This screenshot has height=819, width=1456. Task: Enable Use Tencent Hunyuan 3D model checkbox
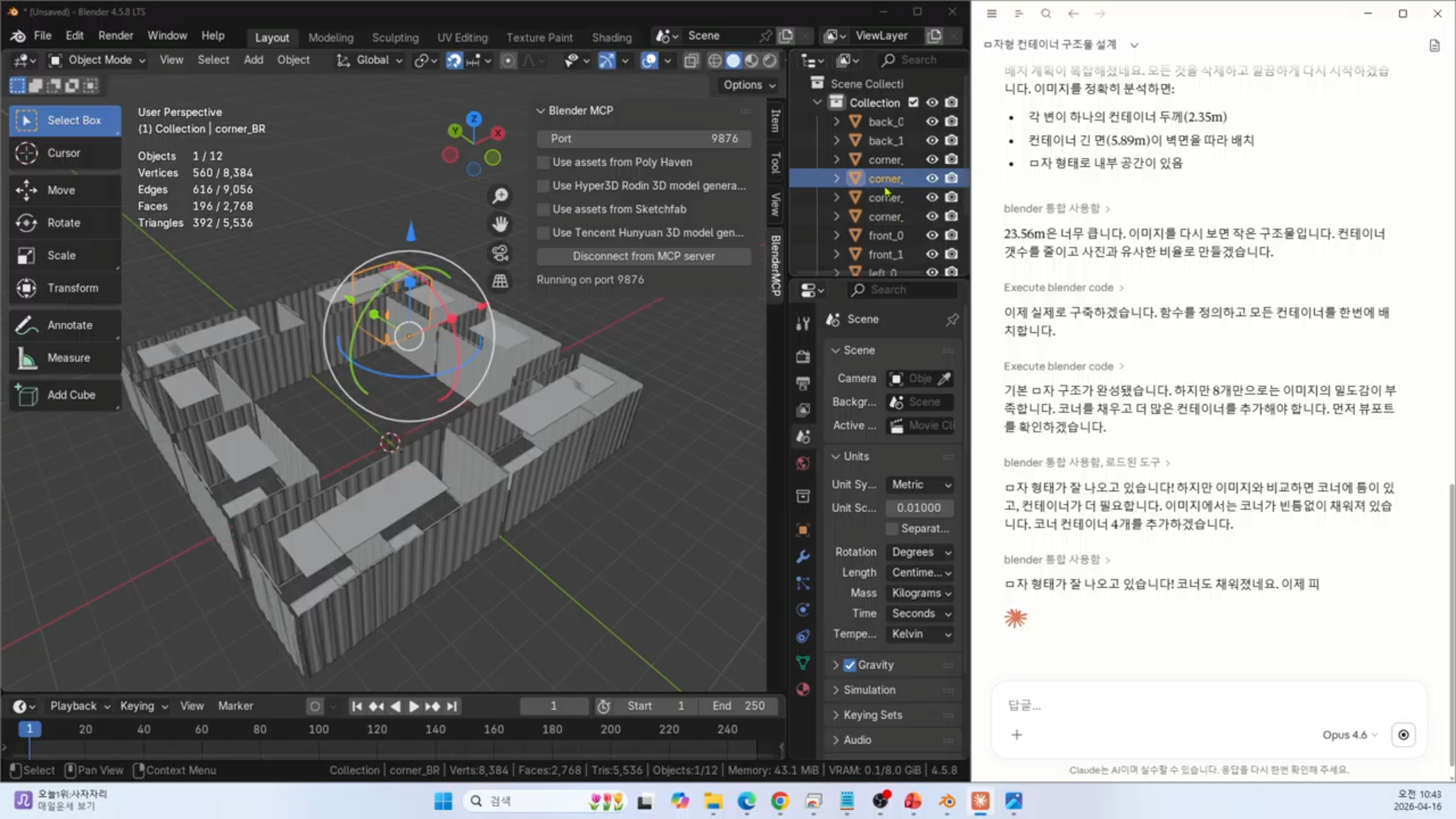pyautogui.click(x=543, y=233)
